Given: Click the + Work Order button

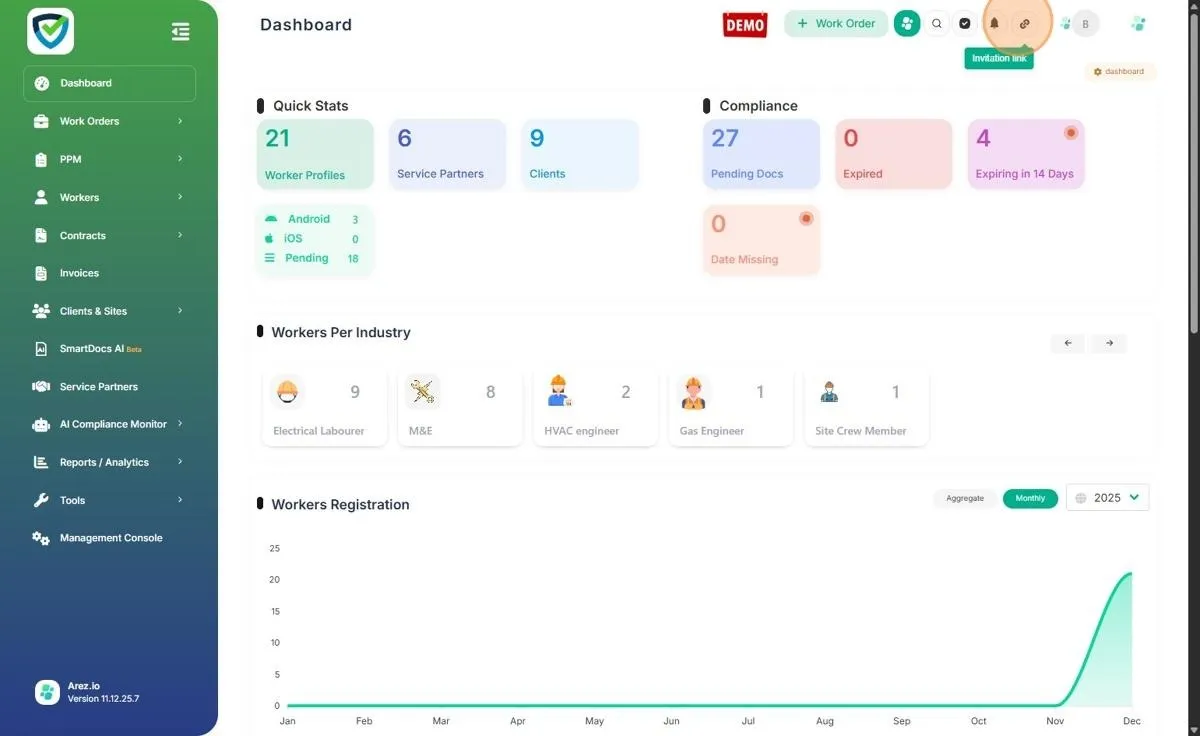Looking at the screenshot, I should click(835, 23).
